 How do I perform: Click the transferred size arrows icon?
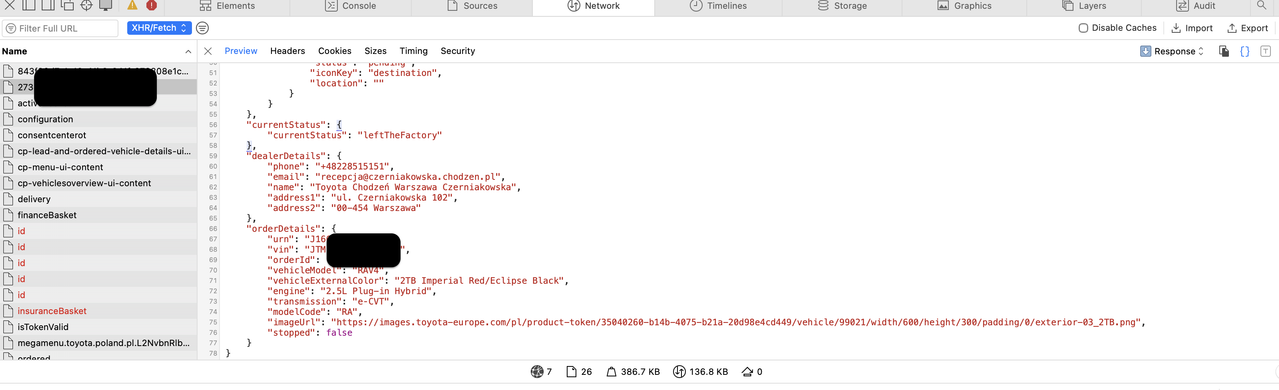680,372
